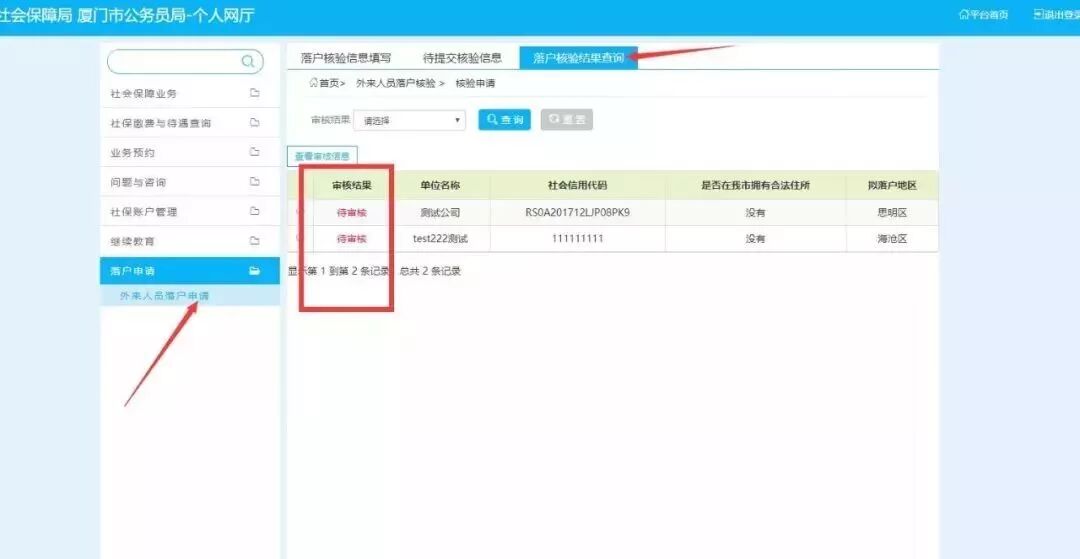Click the RS0A201712LJP08PK9 credit code cell

(x=577, y=213)
